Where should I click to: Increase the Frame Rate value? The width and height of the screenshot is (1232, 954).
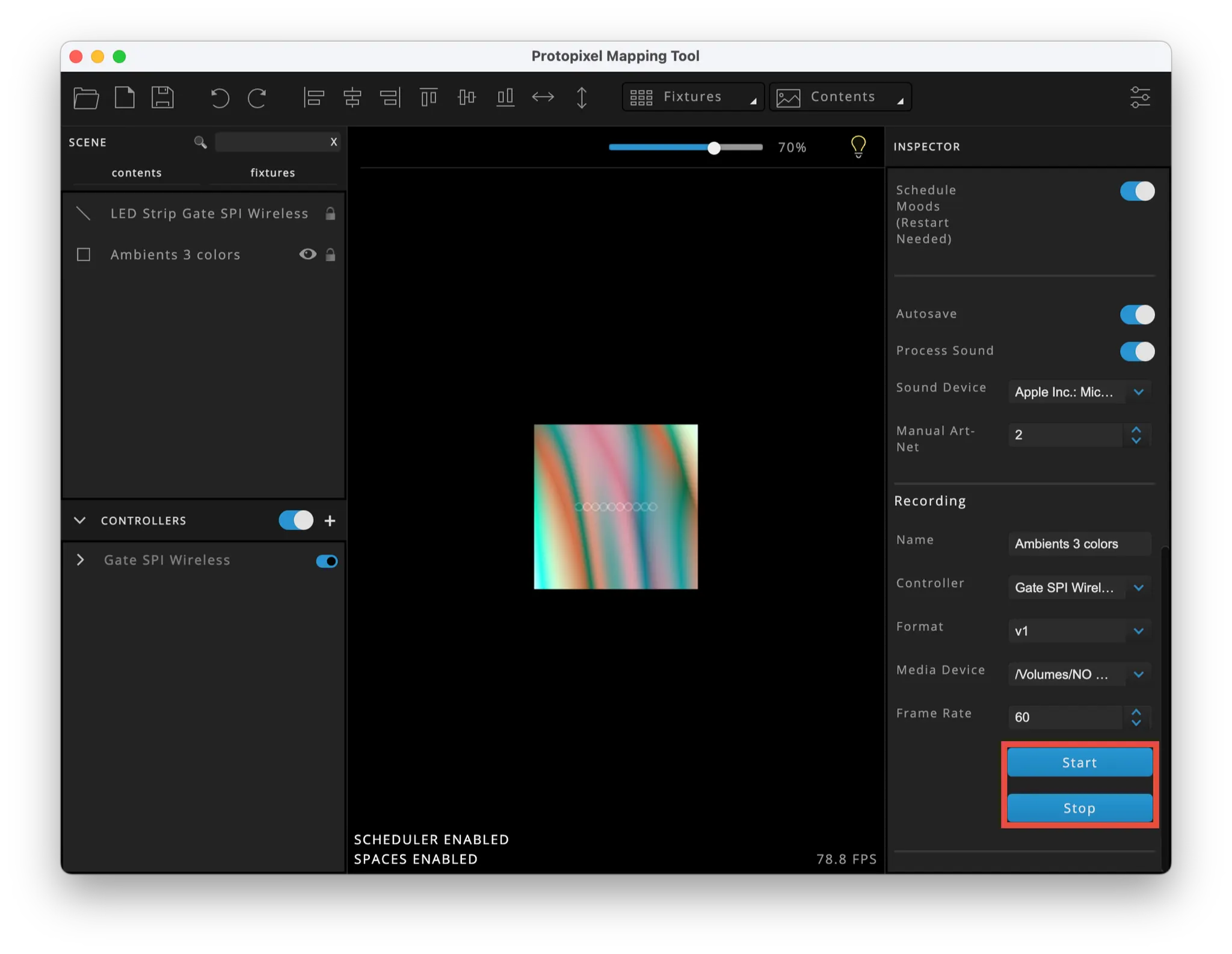pyautogui.click(x=1136, y=712)
